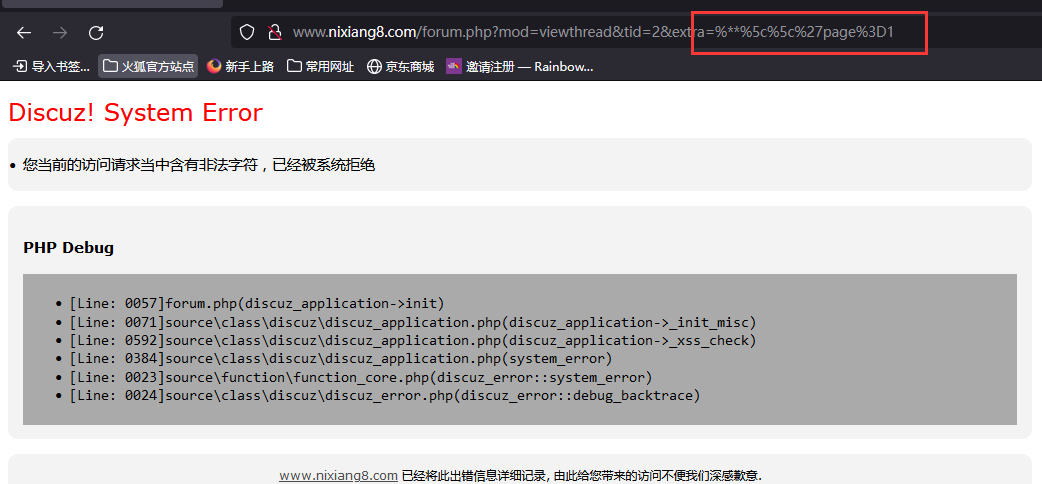The height and width of the screenshot is (484, 1042).
Task: Open the 常用网址 bookmarks folder
Action: (320, 66)
